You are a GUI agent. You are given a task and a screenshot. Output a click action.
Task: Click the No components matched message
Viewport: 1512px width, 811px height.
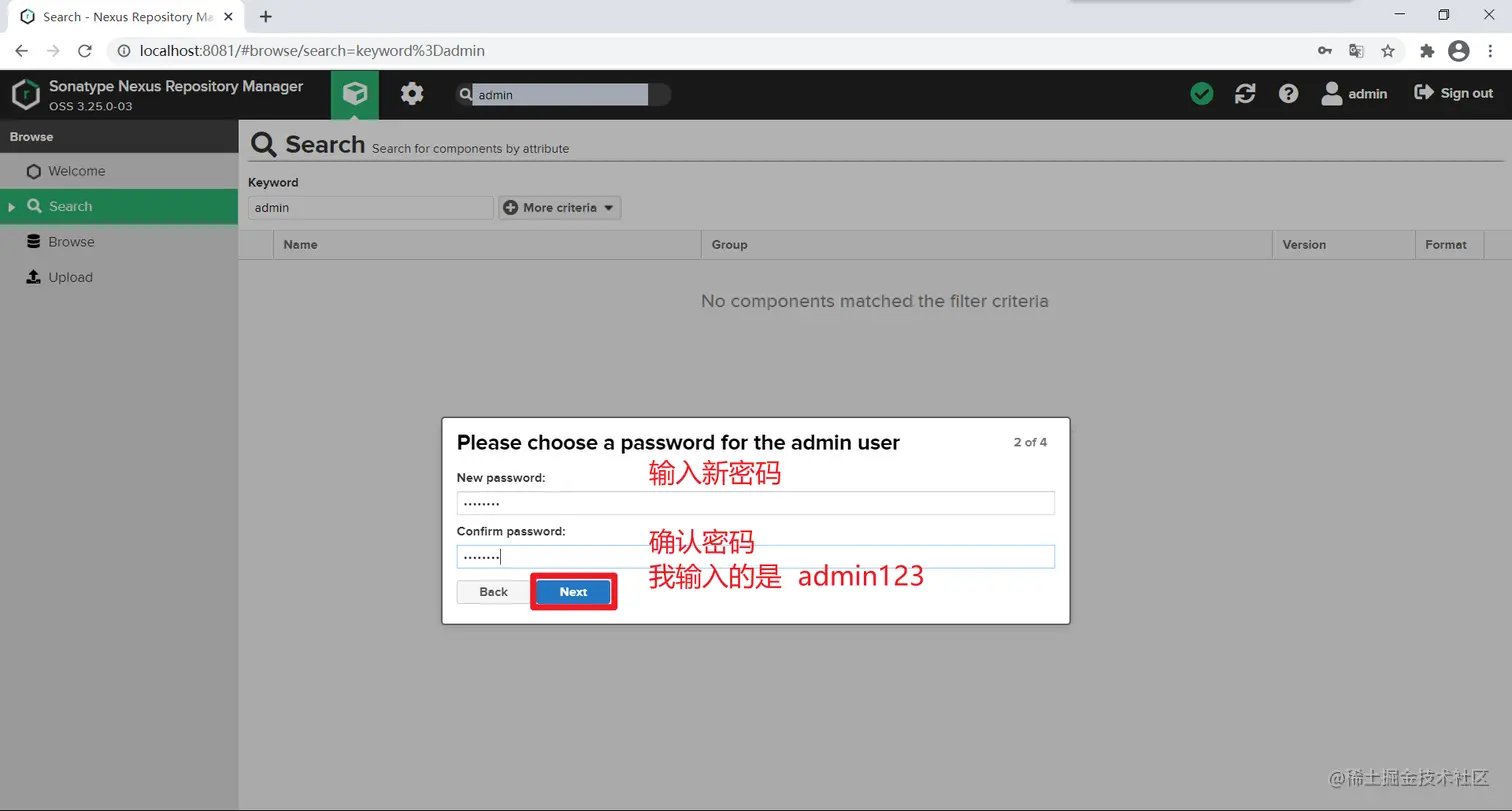[x=875, y=301]
